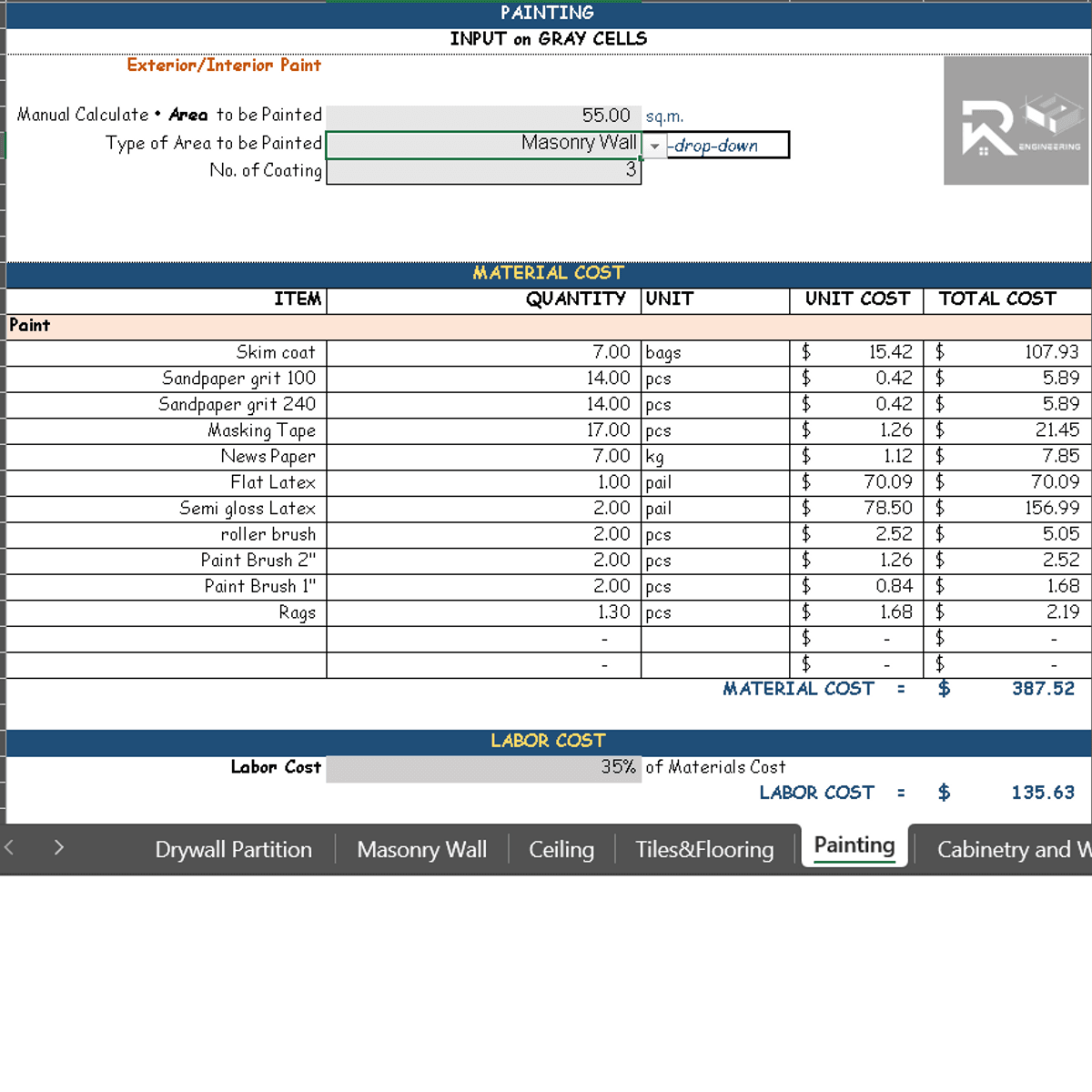Select the Tiles&Flooring sheet tab

pos(704,849)
